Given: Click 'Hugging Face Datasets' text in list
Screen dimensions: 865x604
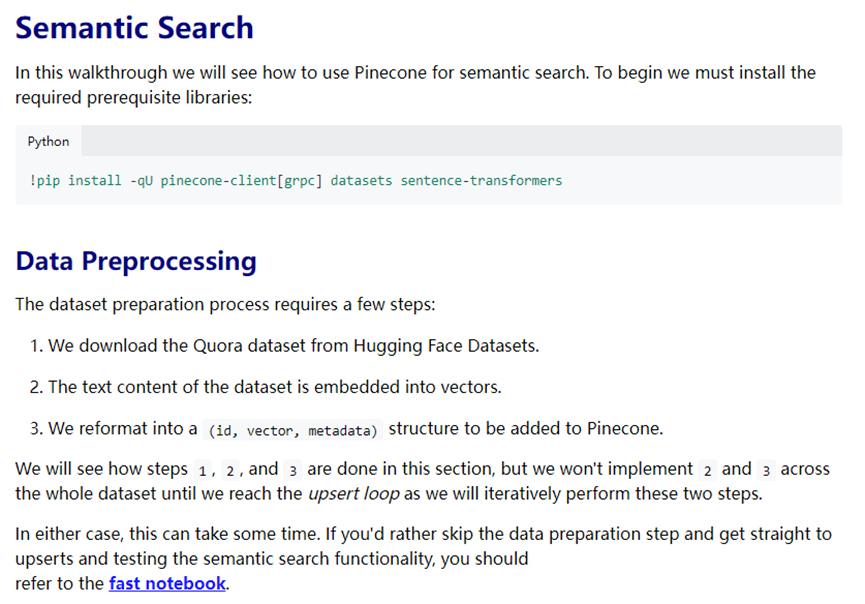Looking at the screenshot, I should [445, 346].
